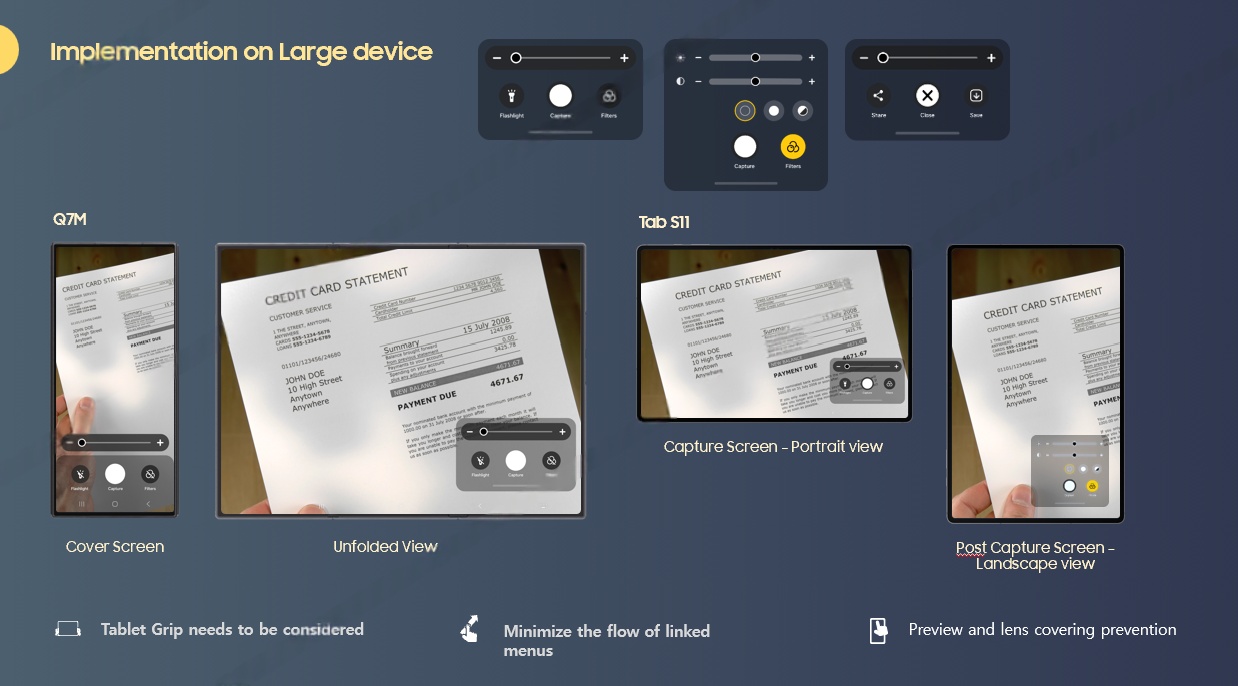Screen dimensions: 1238x686
Task: Click the Unfolded View document preview
Action: [400, 381]
